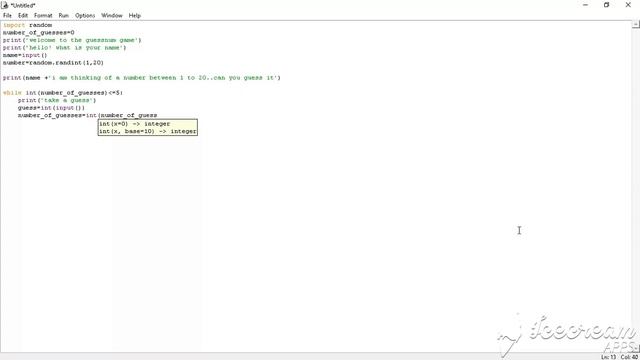Click the 'Ln: 13' status bar entry
The height and width of the screenshot is (360, 640).
(608, 357)
